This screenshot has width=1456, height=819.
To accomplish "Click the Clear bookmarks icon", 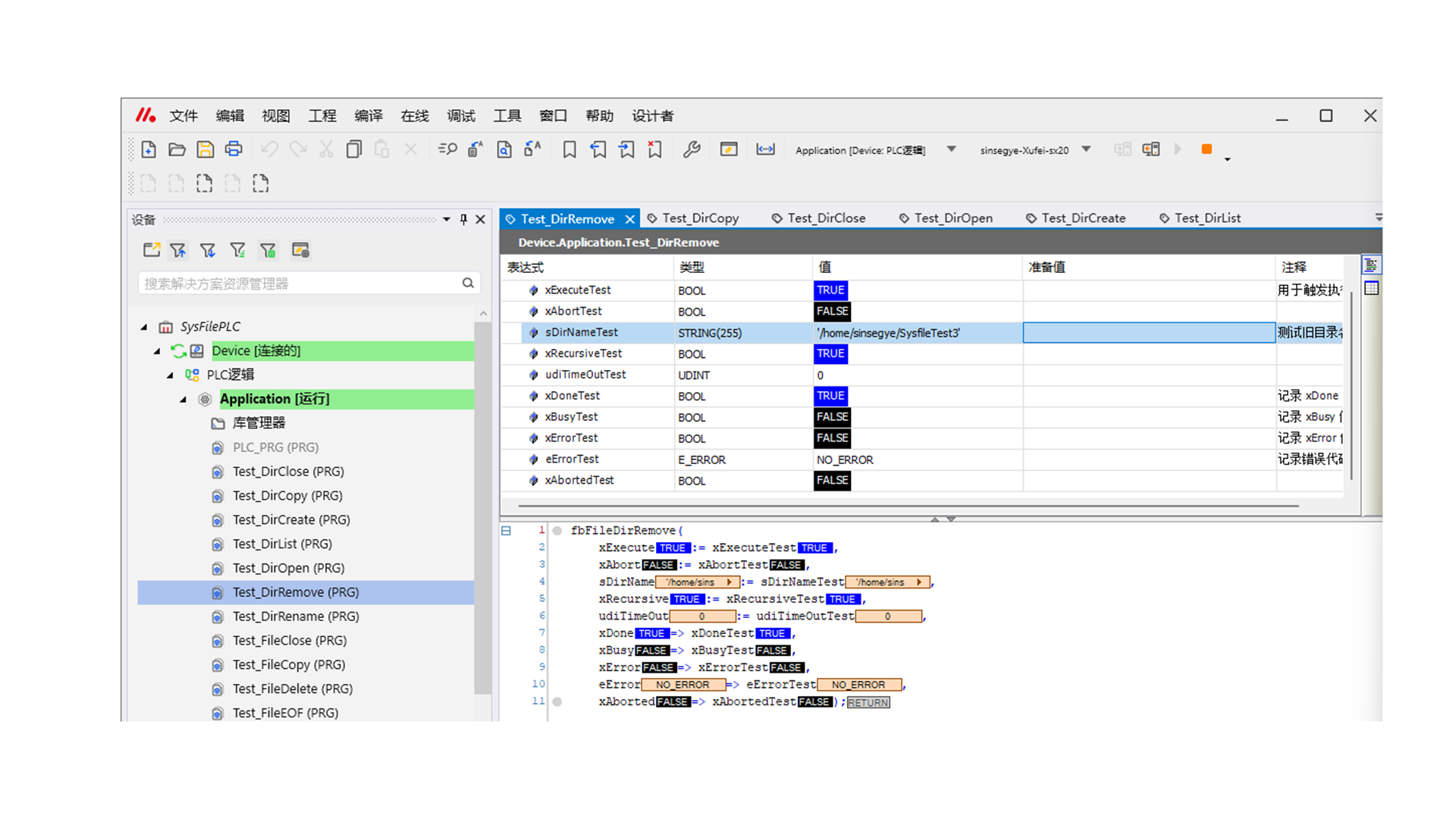I will (x=654, y=149).
